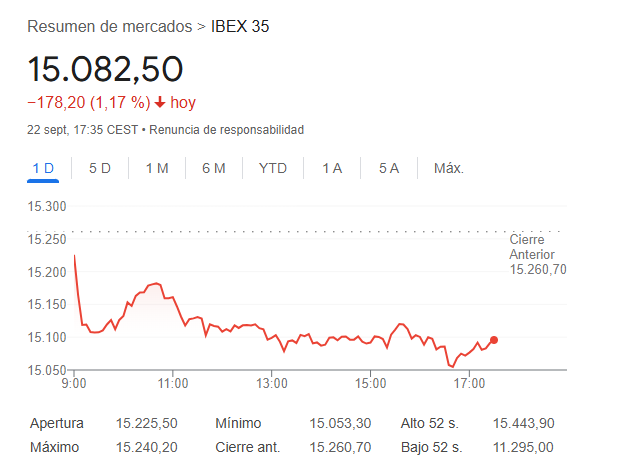The height and width of the screenshot is (470, 620).
Task: Open Renuncia de responsabilidad disclaimer link
Action: (x=227, y=130)
